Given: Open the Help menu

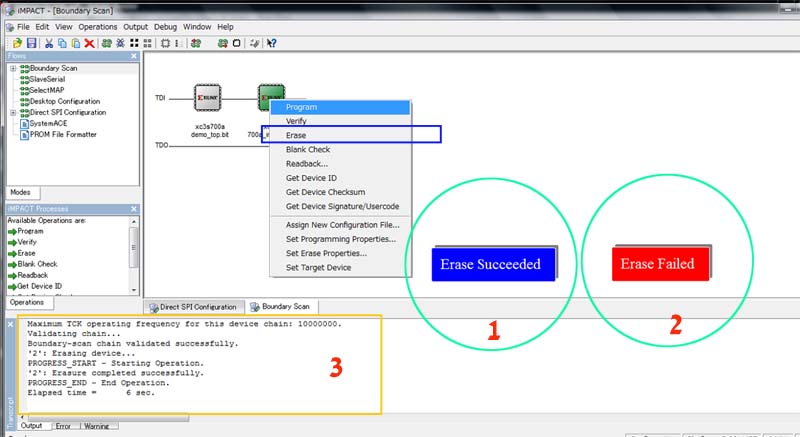Looking at the screenshot, I should (x=225, y=27).
